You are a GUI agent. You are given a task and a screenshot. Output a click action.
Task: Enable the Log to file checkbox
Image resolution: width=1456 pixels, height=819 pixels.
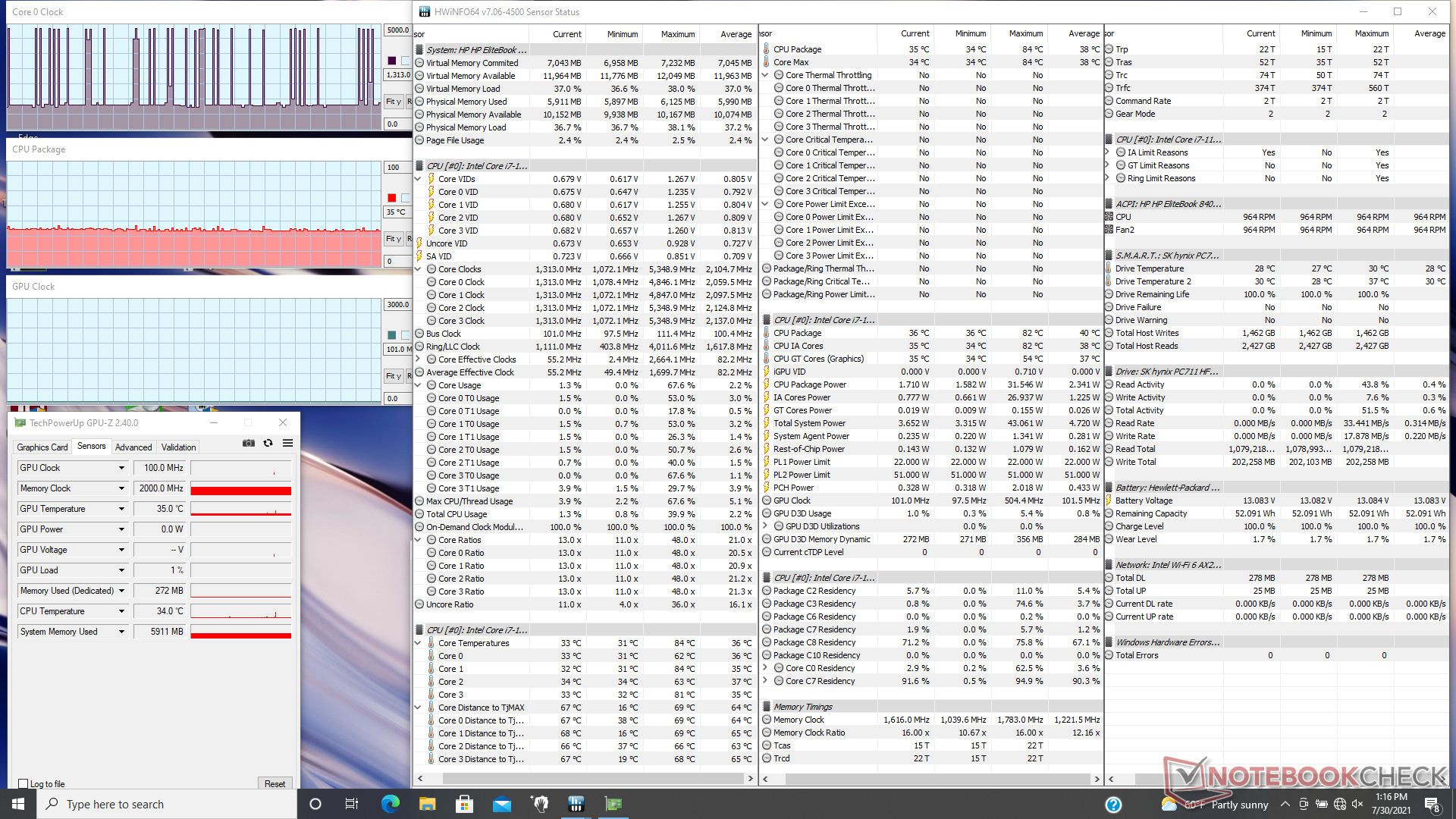(24, 784)
